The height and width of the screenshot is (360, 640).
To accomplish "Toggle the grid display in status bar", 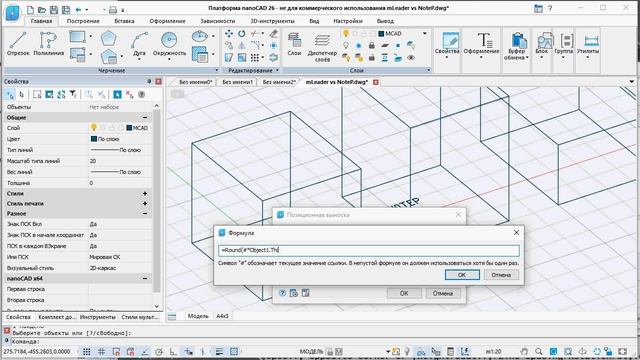I will pyautogui.click(x=87, y=351).
